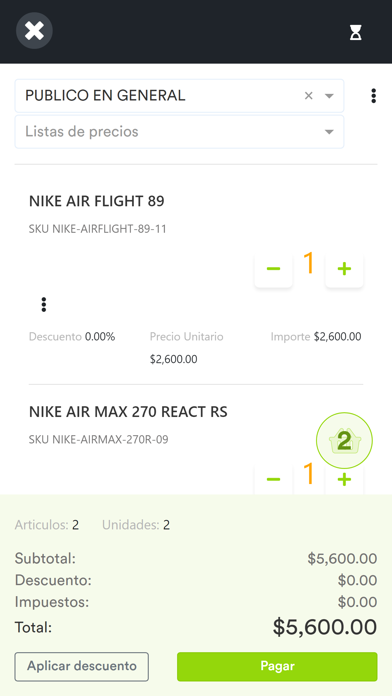Decrease quantity of Nike Air Flight 89
392x696 pixels.
click(x=273, y=269)
